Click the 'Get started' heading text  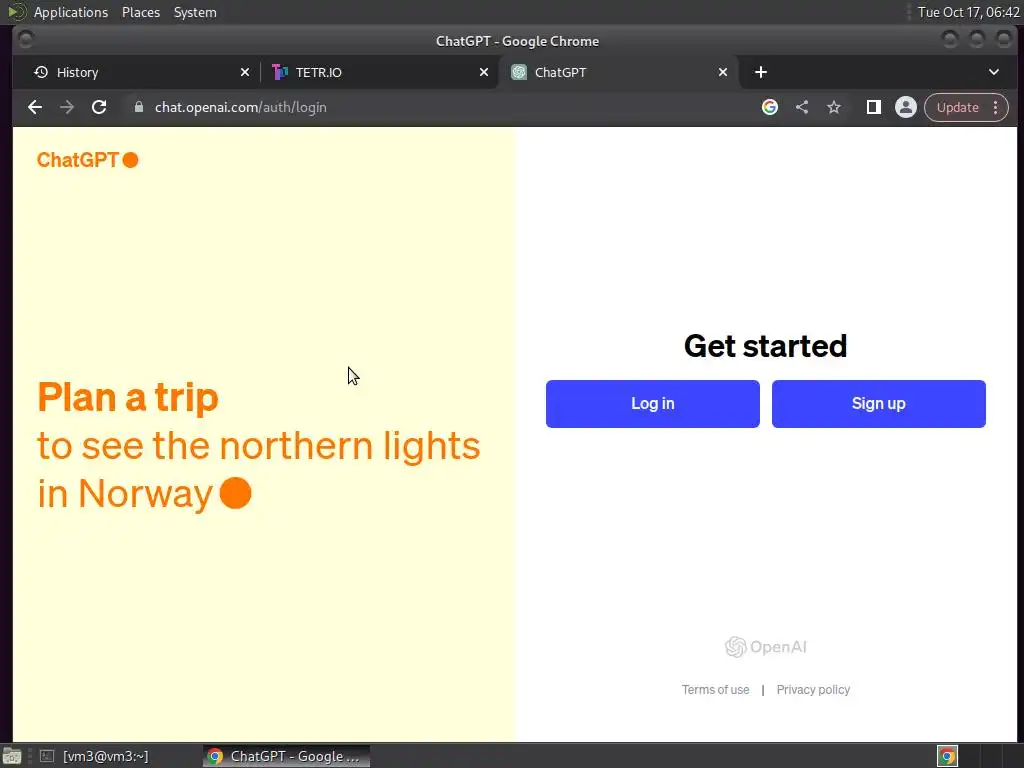(765, 346)
